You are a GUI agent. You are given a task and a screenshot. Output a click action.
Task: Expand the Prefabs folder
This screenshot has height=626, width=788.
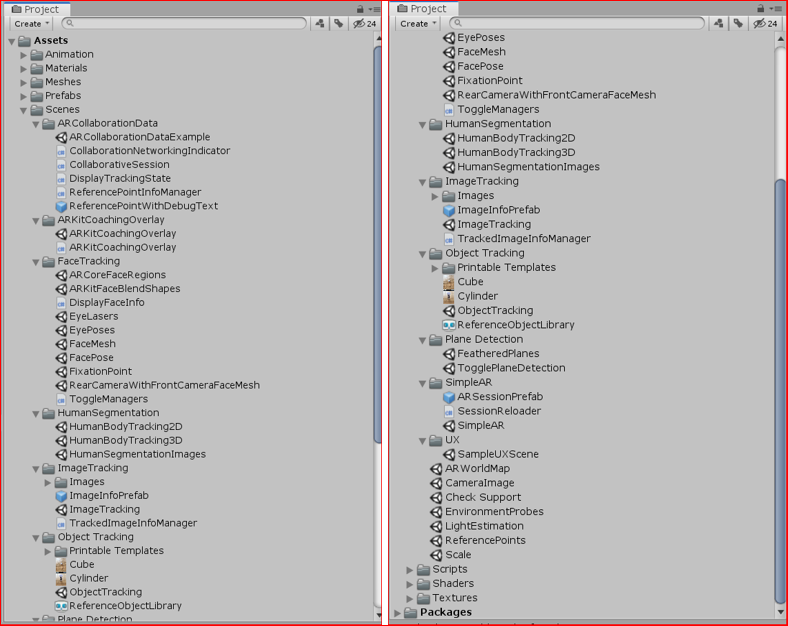(x=24, y=96)
